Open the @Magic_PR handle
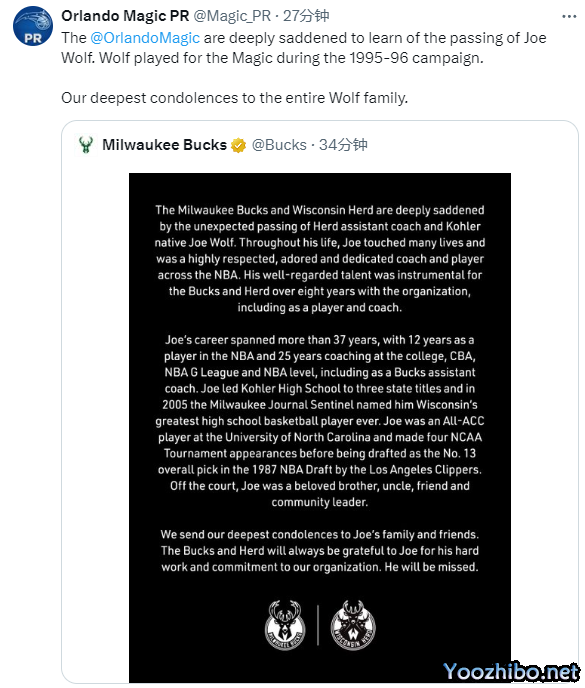The width and height of the screenshot is (585, 688). click(x=232, y=16)
